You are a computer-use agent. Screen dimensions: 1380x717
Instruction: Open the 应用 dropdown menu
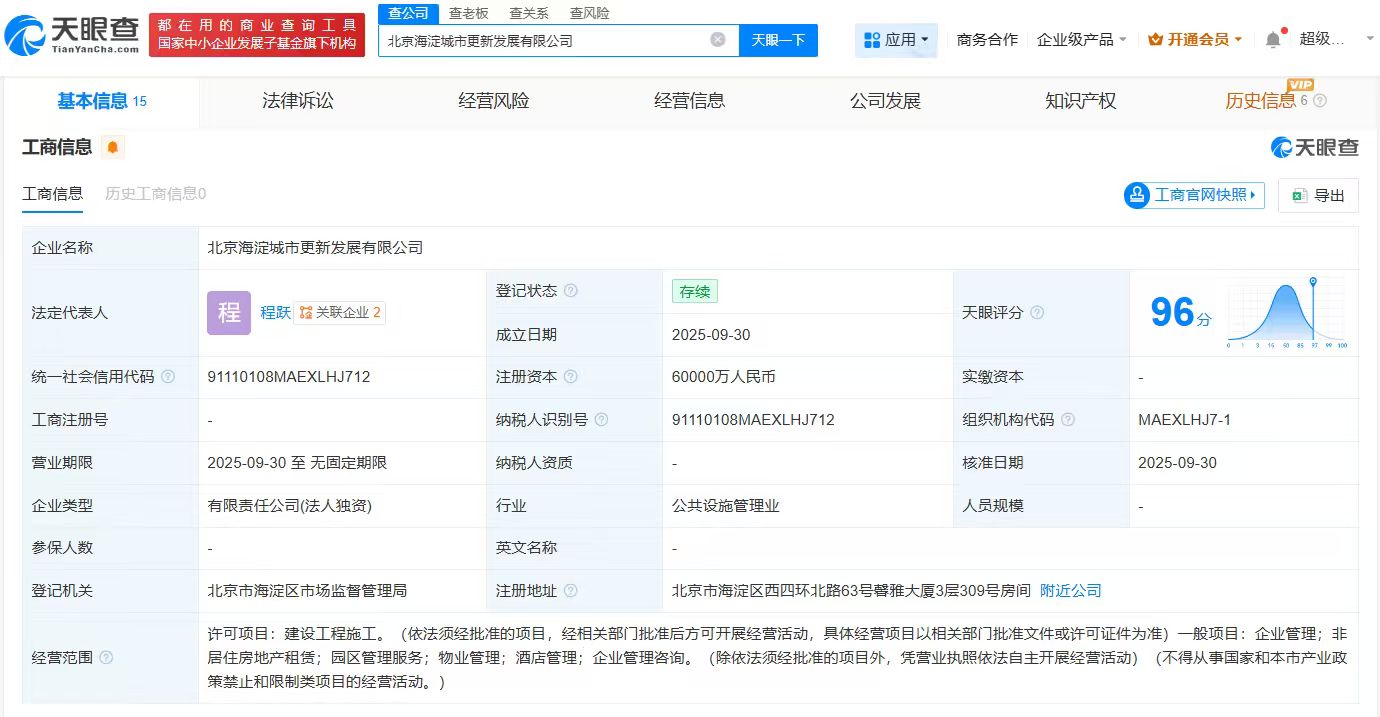point(896,40)
